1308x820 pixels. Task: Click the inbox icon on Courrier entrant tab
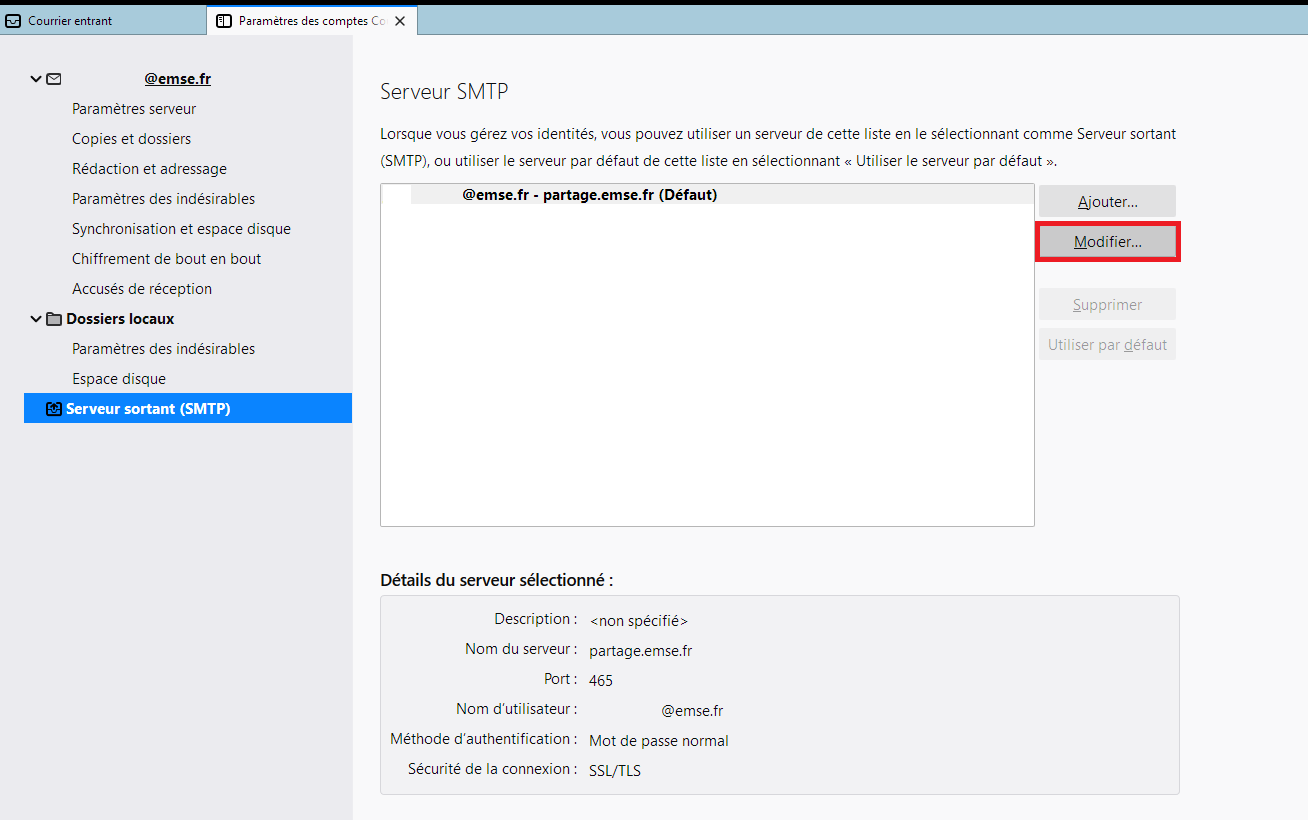[13, 21]
